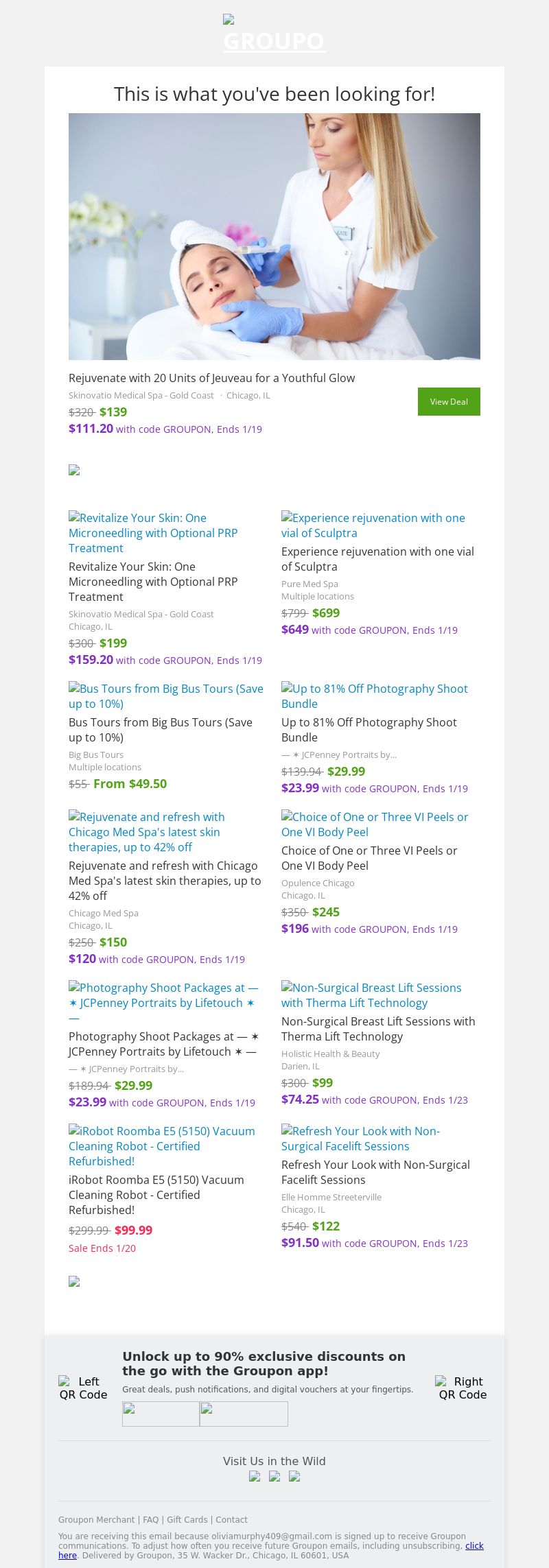Open the first social media icon
Image resolution: width=549 pixels, height=1568 pixels.
coord(255,1476)
